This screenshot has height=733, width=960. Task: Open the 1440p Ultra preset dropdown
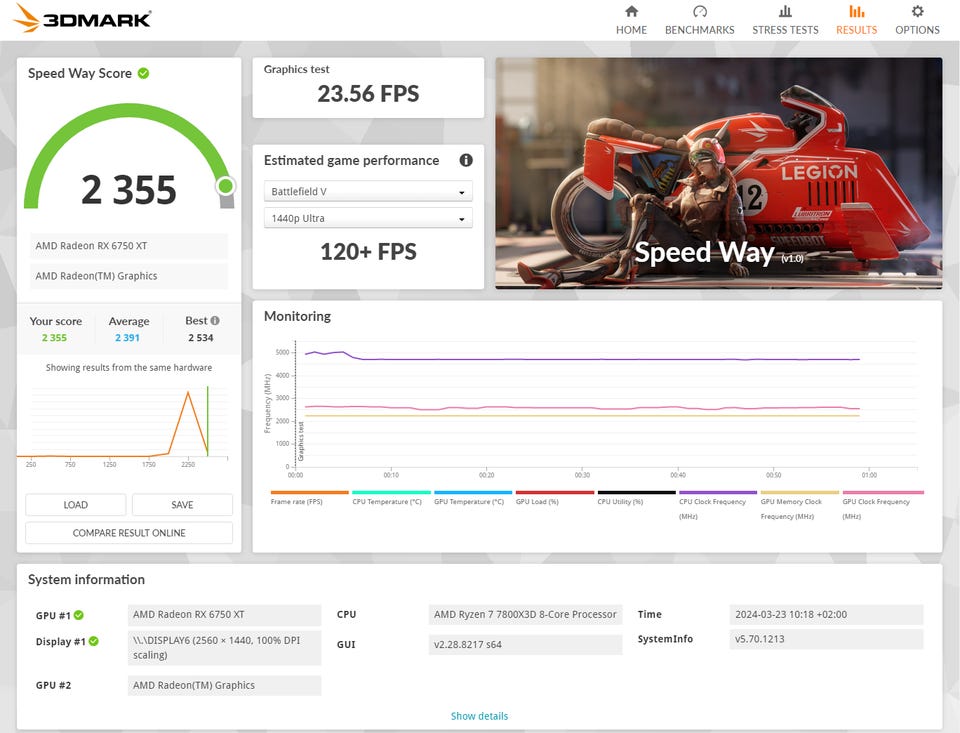coord(368,218)
